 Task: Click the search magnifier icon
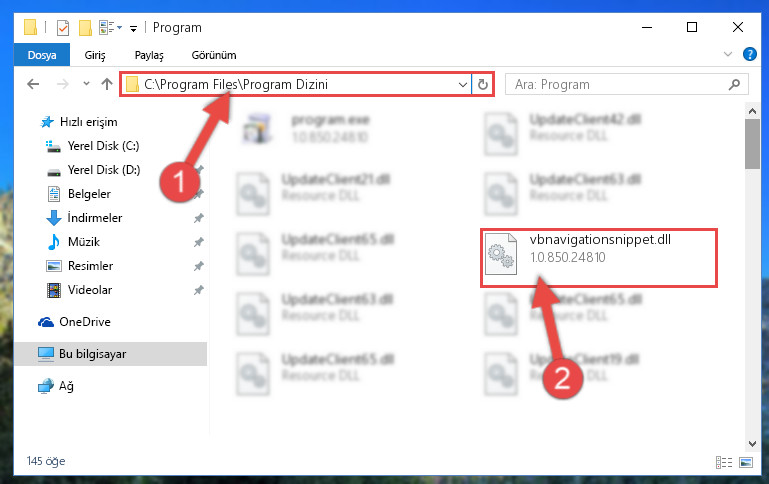click(734, 84)
